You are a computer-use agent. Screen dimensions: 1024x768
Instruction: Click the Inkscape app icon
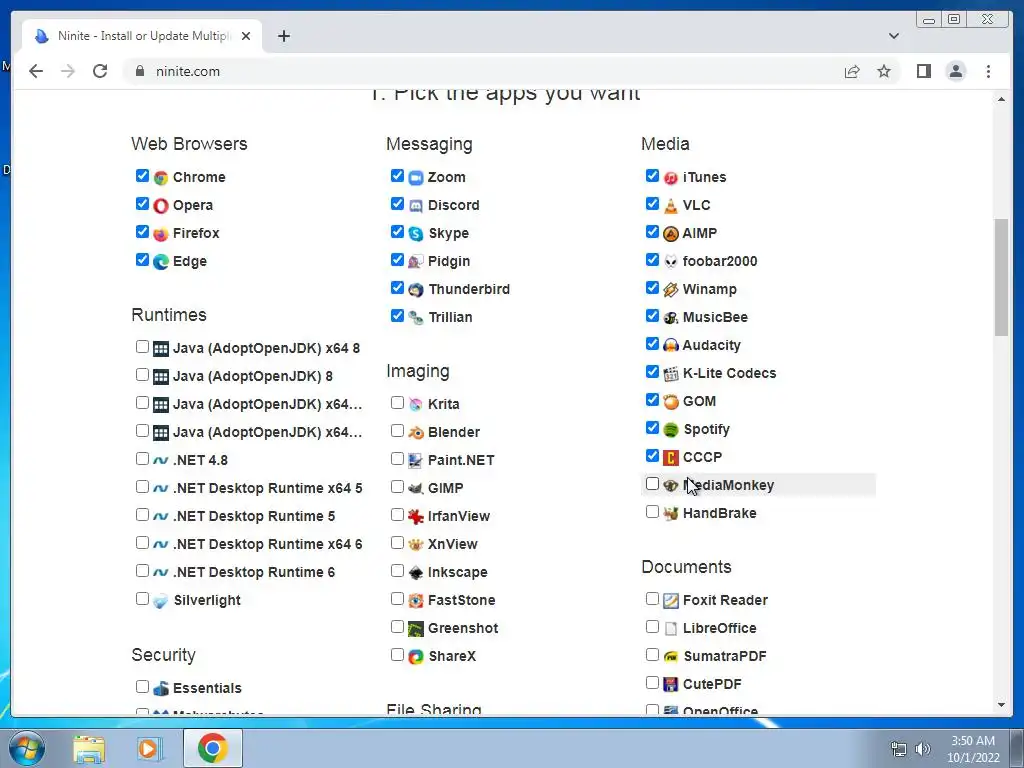[x=416, y=573]
